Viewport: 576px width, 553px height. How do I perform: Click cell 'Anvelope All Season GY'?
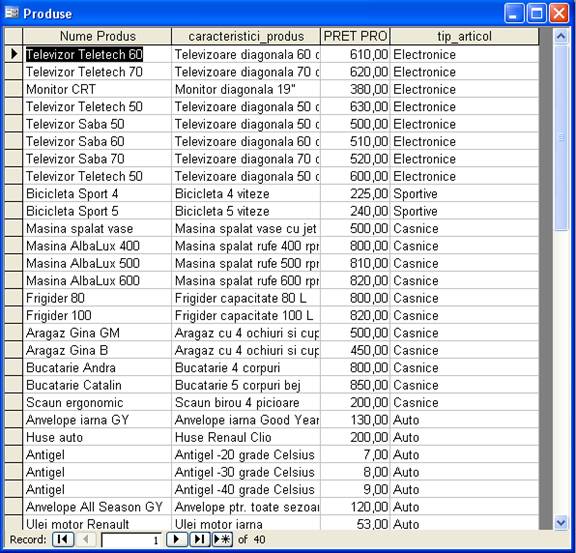pyautogui.click(x=97, y=507)
